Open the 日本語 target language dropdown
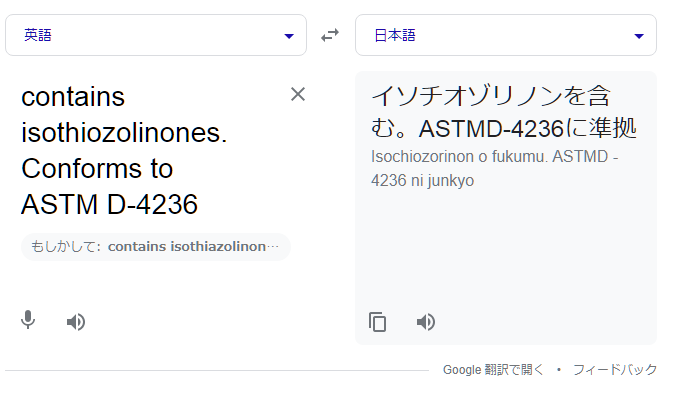The image size is (691, 415). pyautogui.click(x=506, y=35)
